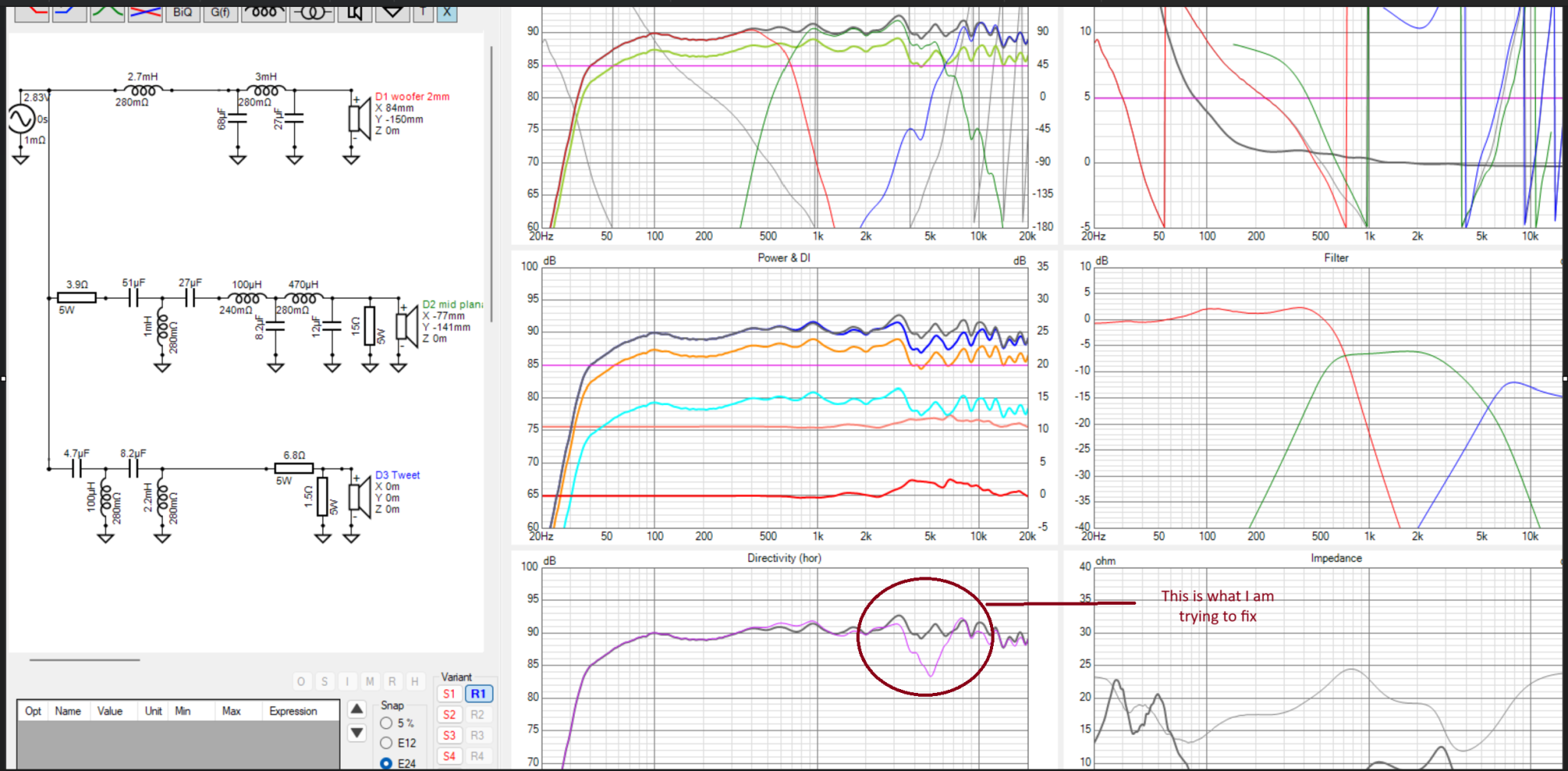Click the schematic vertical scrollbar
Viewport: 1568px width, 771px height.
coord(491,184)
